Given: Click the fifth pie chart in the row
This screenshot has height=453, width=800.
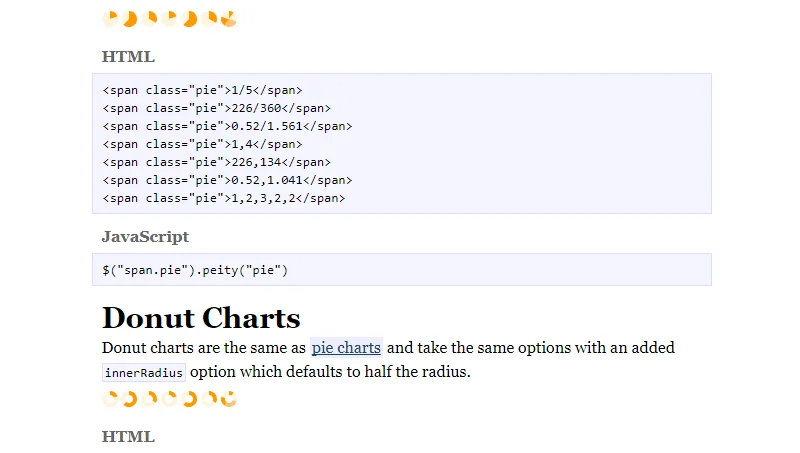Looking at the screenshot, I should [x=190, y=19].
